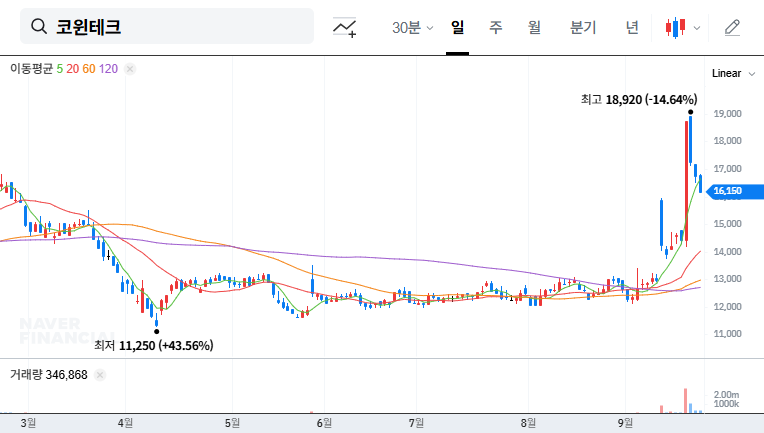
Task: Click the current price tag 16,150
Action: 734,191
